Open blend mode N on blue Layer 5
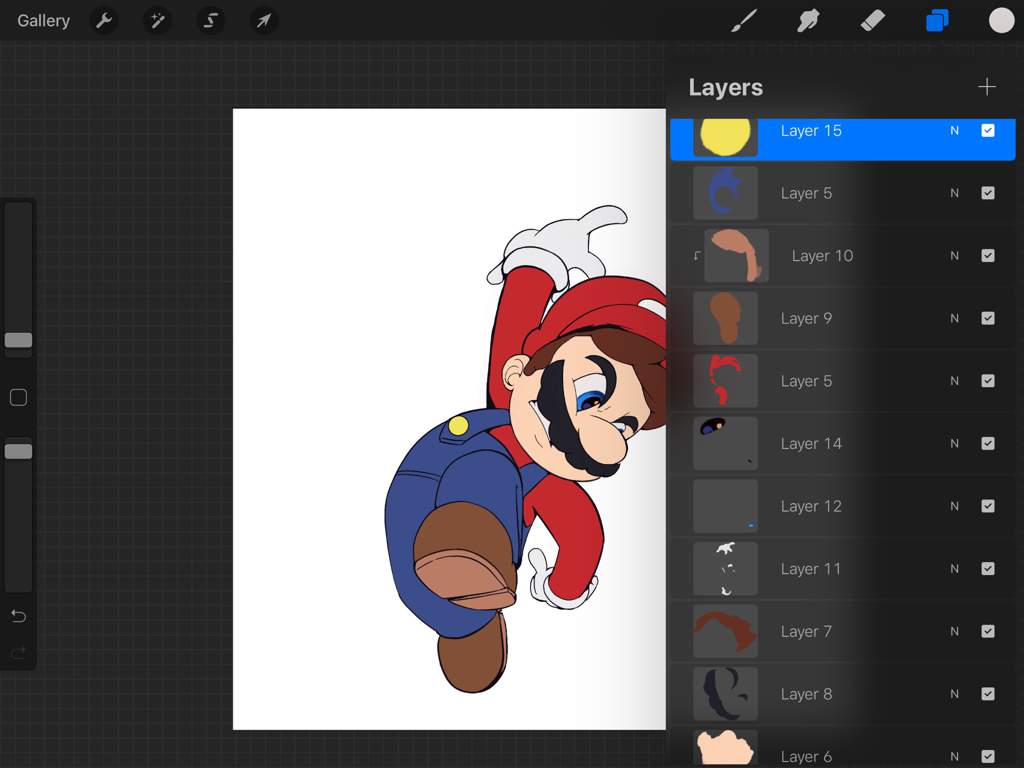Viewport: 1024px width, 768px height. point(955,193)
